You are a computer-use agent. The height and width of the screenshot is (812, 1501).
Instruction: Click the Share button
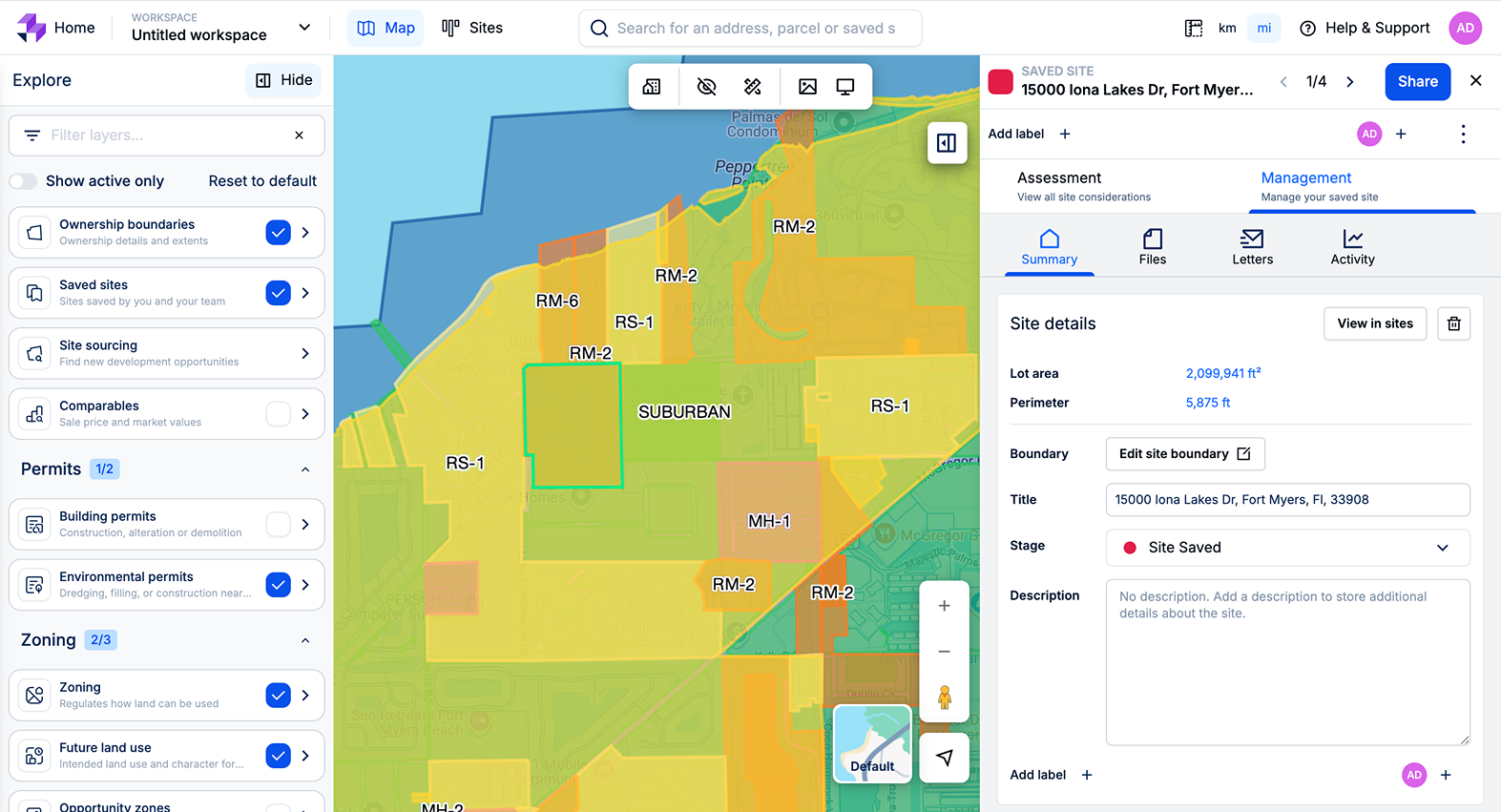pos(1417,82)
